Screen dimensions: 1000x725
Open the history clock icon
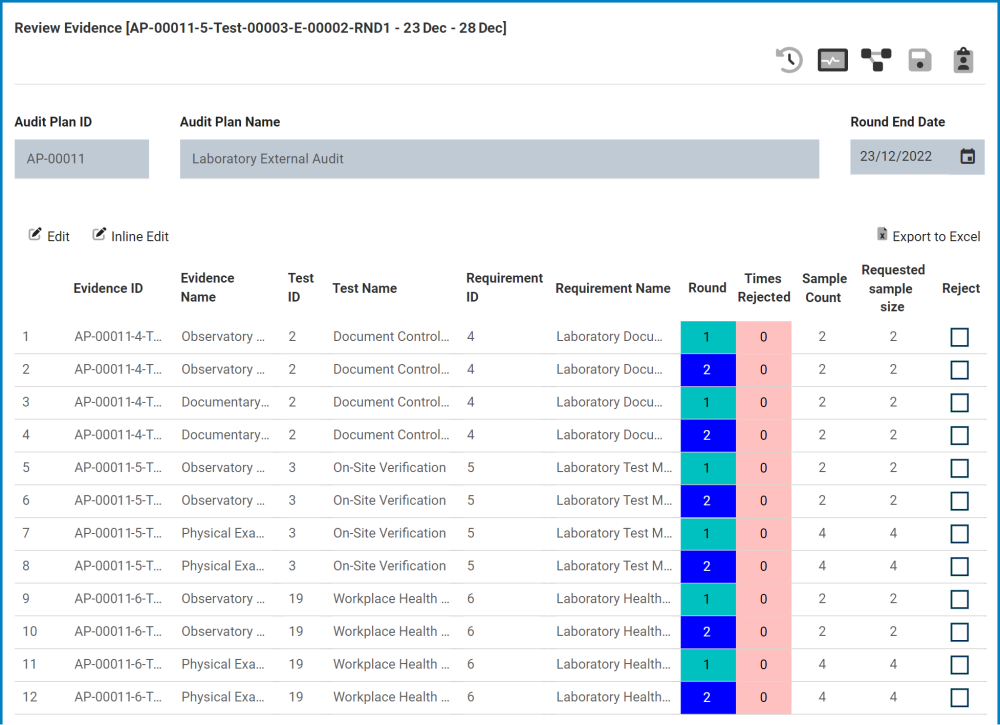pyautogui.click(x=789, y=60)
